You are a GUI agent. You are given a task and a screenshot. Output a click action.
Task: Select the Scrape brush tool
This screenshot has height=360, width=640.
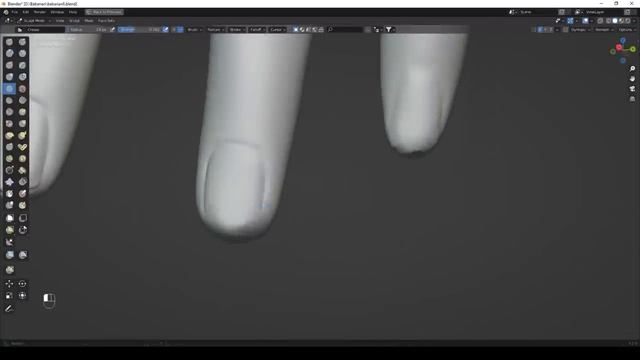tap(9, 112)
